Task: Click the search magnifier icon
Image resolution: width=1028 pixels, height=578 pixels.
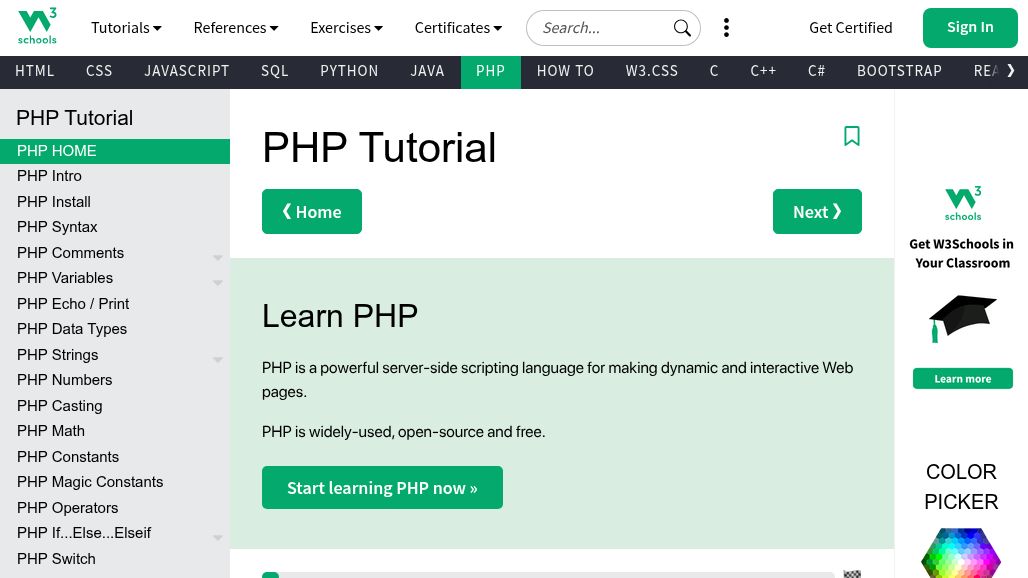Action: (682, 28)
